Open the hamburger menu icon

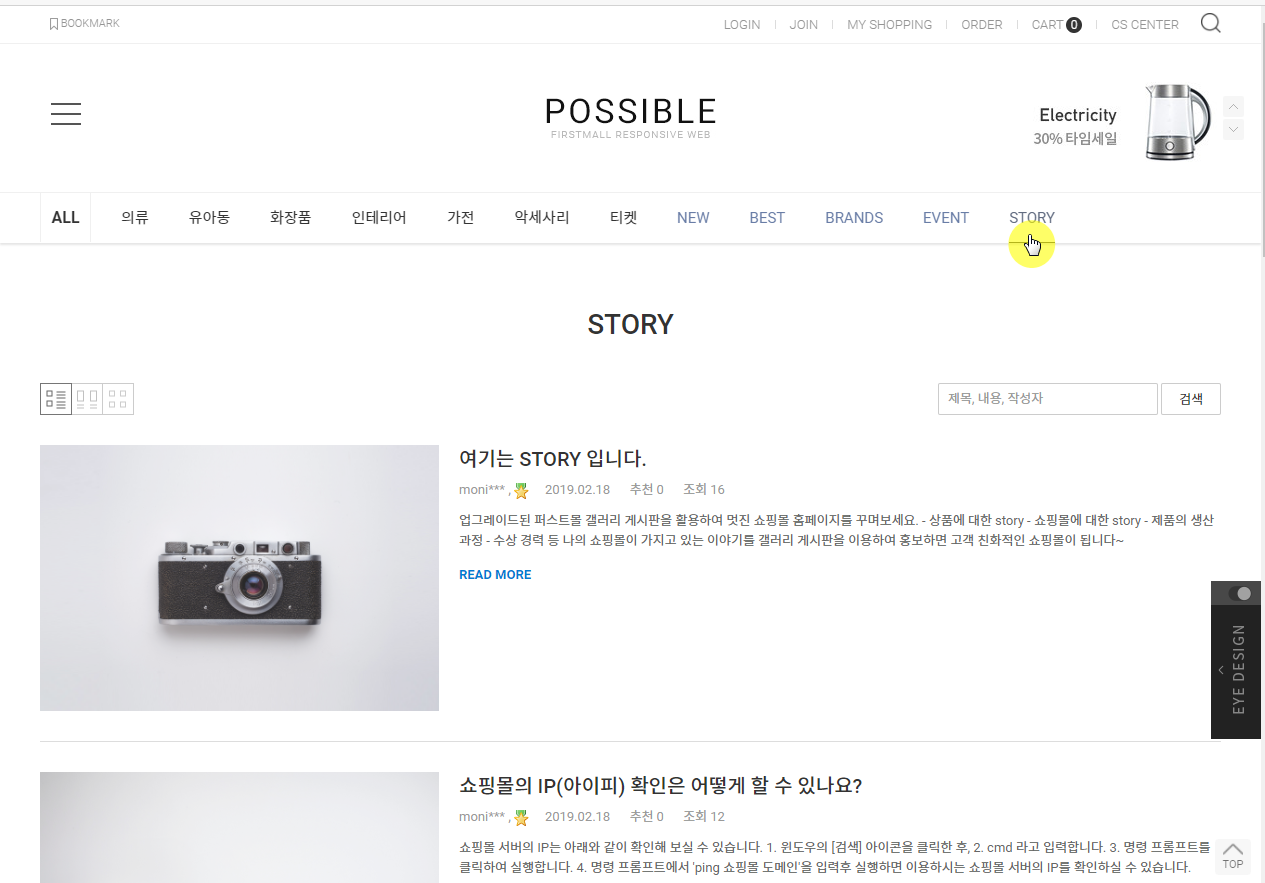coord(66,114)
